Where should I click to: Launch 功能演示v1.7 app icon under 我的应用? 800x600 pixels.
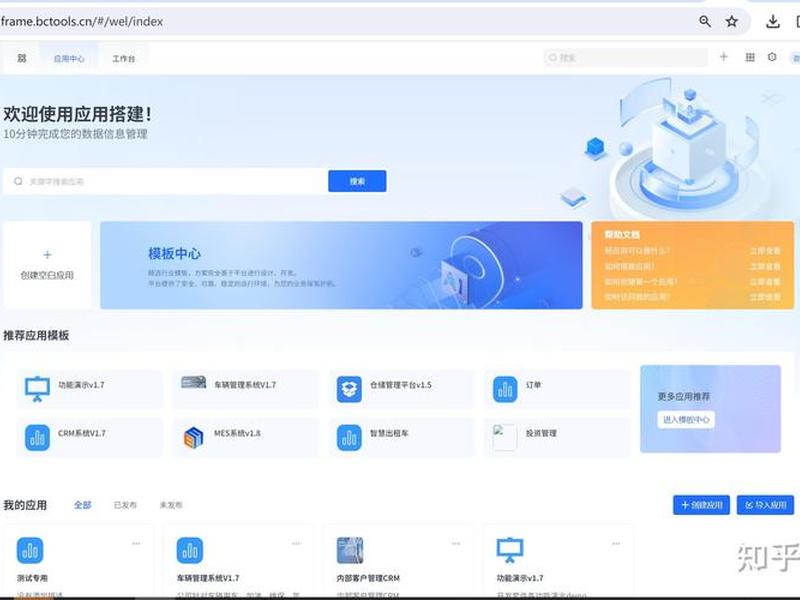[x=510, y=551]
